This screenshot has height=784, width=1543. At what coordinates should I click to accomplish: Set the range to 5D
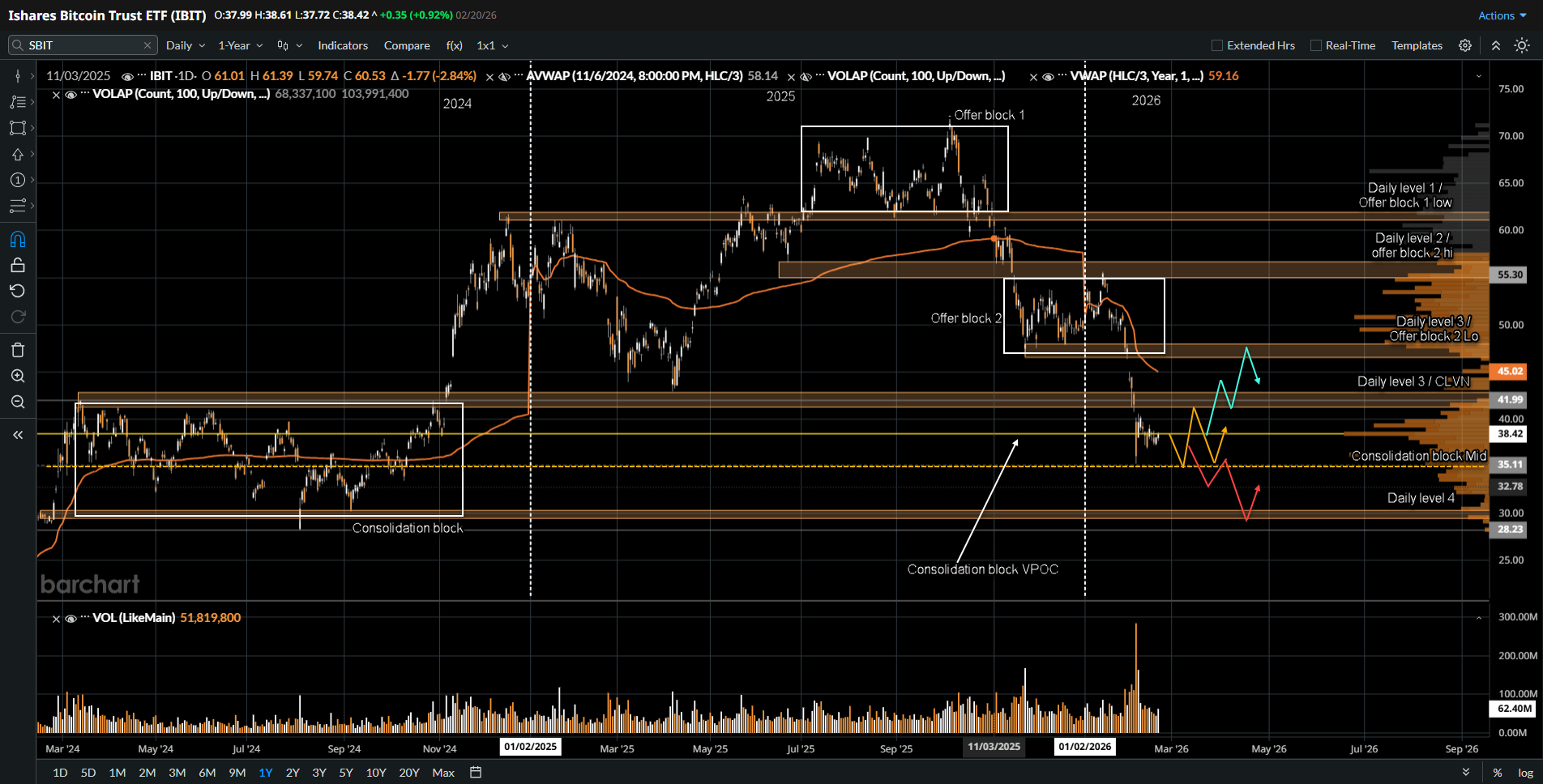[x=88, y=773]
